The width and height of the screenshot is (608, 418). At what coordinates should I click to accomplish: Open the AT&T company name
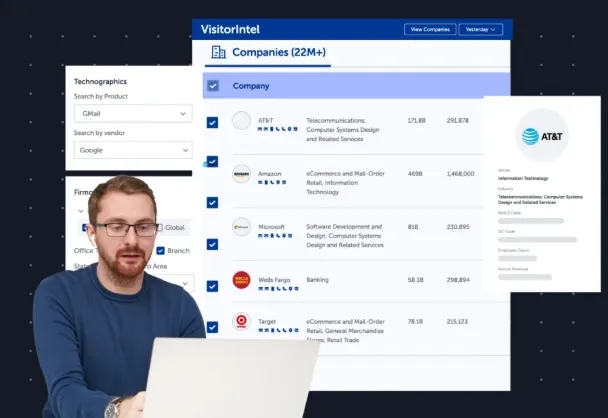(266, 121)
